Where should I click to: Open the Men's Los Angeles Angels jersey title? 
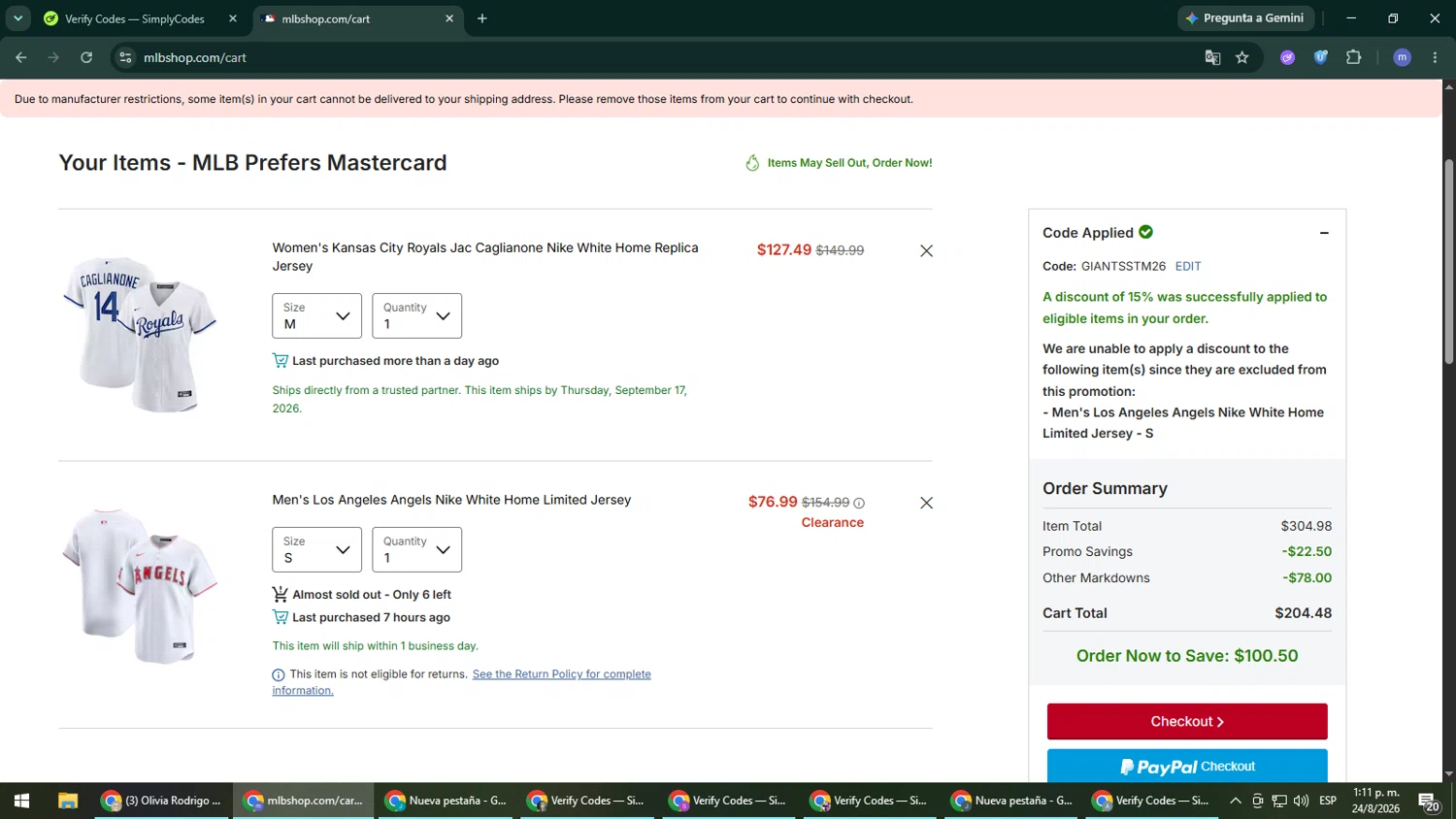pos(451,500)
